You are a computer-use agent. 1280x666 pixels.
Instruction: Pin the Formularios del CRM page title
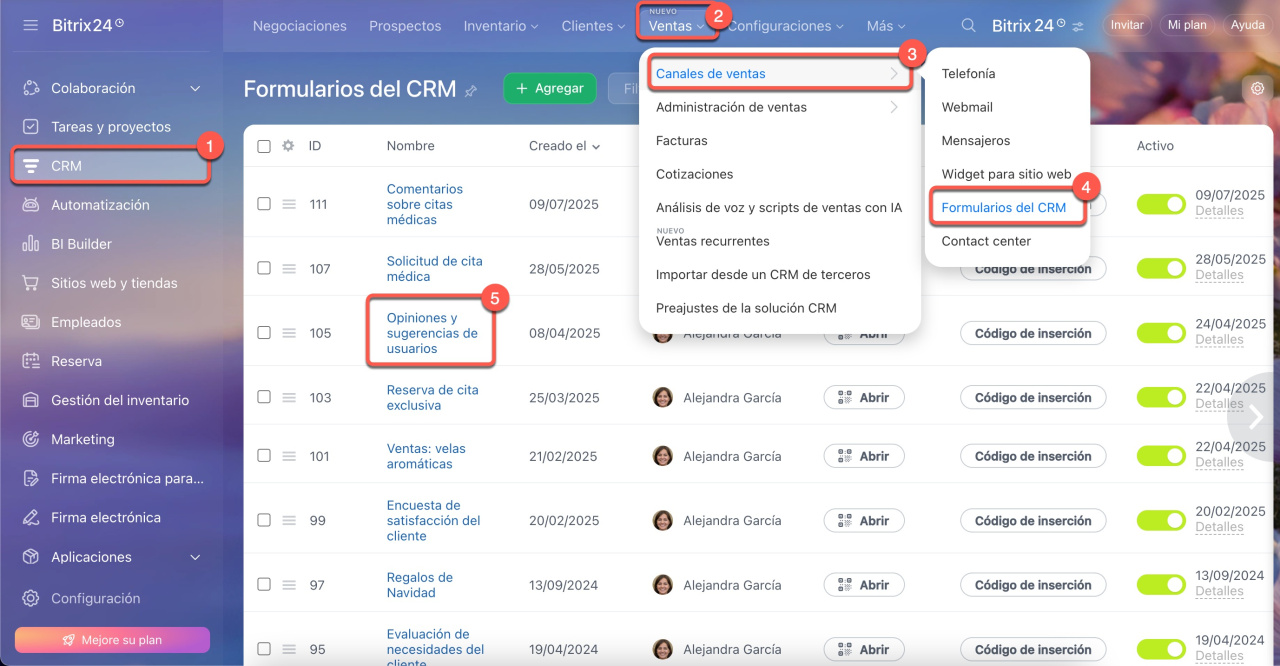471,91
